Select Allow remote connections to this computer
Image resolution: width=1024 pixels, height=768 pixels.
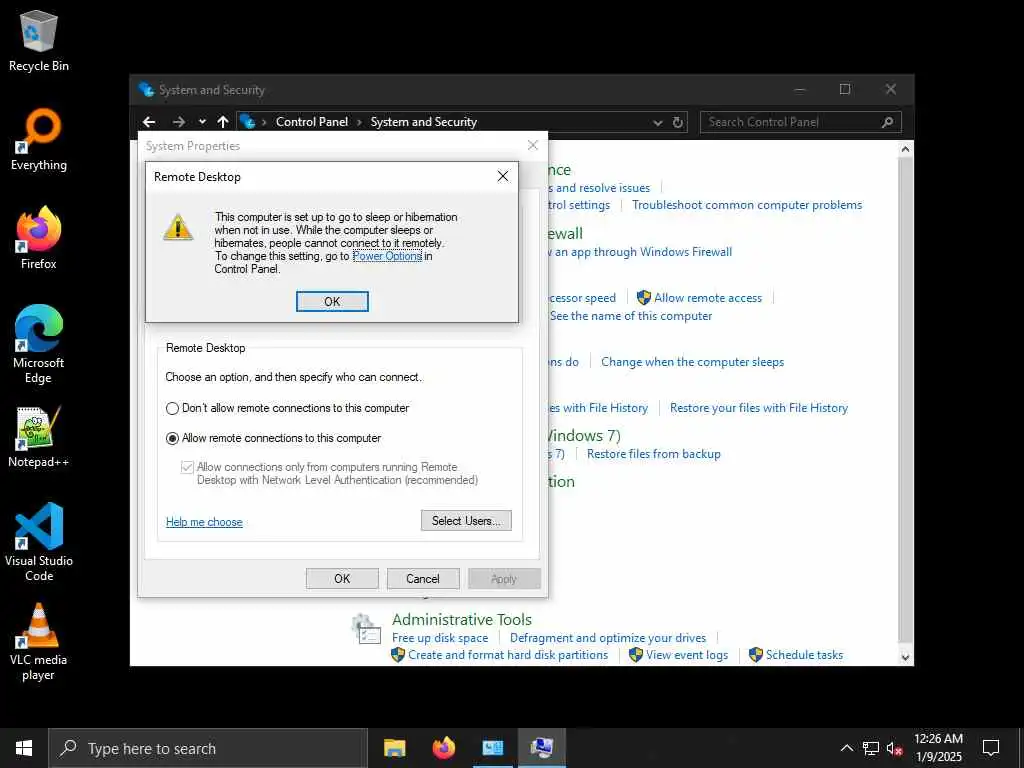(274, 438)
